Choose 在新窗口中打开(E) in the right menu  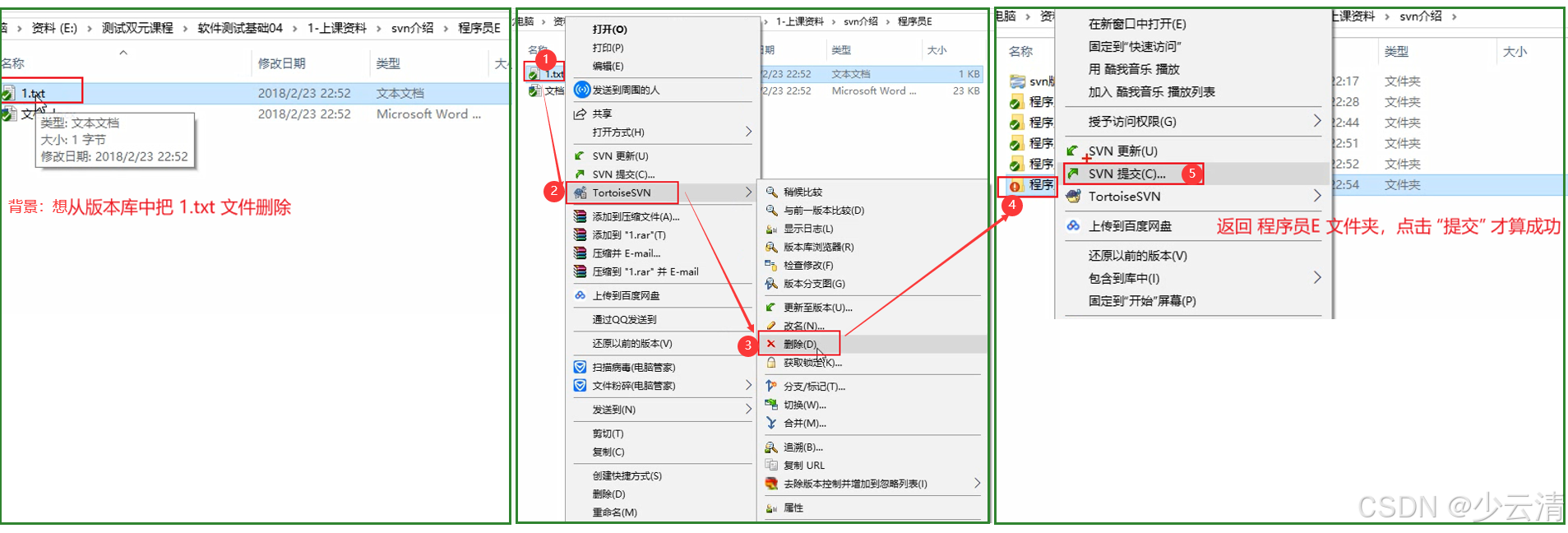coord(1137,24)
